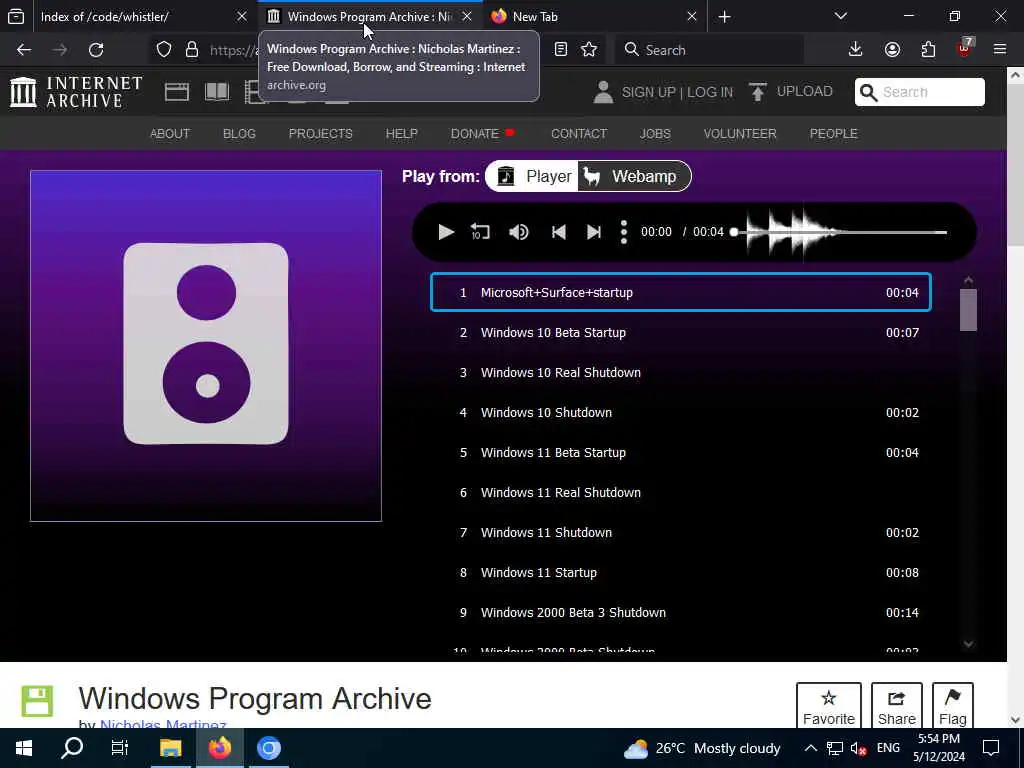Share this archive item
The height and width of the screenshot is (768, 1024).
point(897,705)
